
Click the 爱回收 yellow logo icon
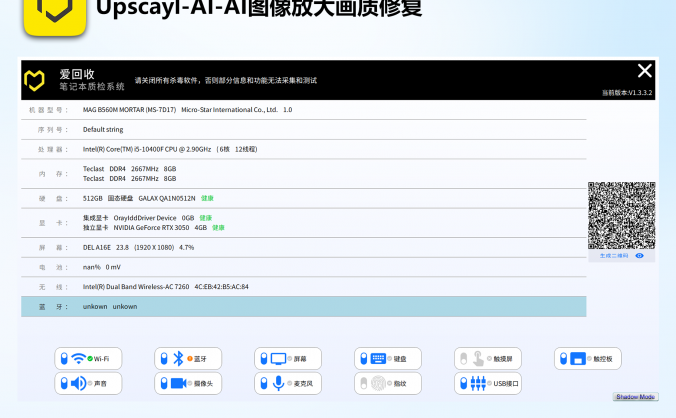(38, 80)
